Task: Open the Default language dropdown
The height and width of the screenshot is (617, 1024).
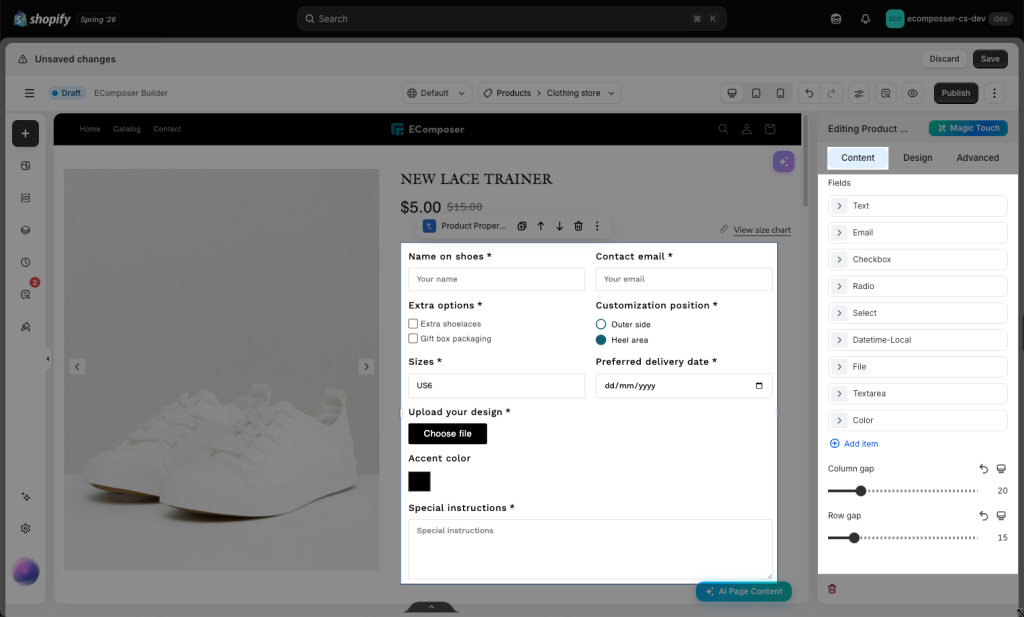Action: [x=437, y=93]
